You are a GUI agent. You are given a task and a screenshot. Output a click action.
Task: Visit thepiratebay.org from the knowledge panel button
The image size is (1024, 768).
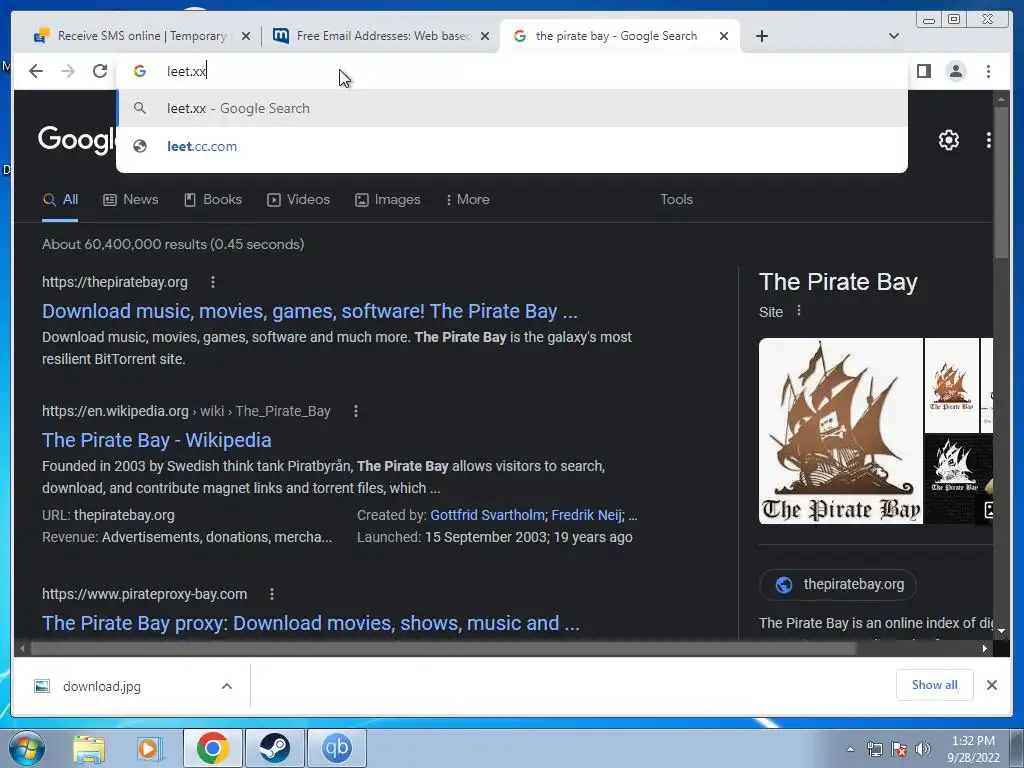tap(838, 584)
